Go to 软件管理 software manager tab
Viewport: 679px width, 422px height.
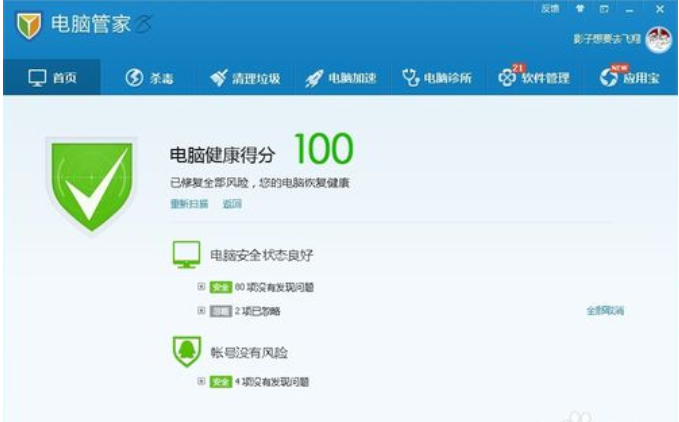pyautogui.click(x=534, y=77)
